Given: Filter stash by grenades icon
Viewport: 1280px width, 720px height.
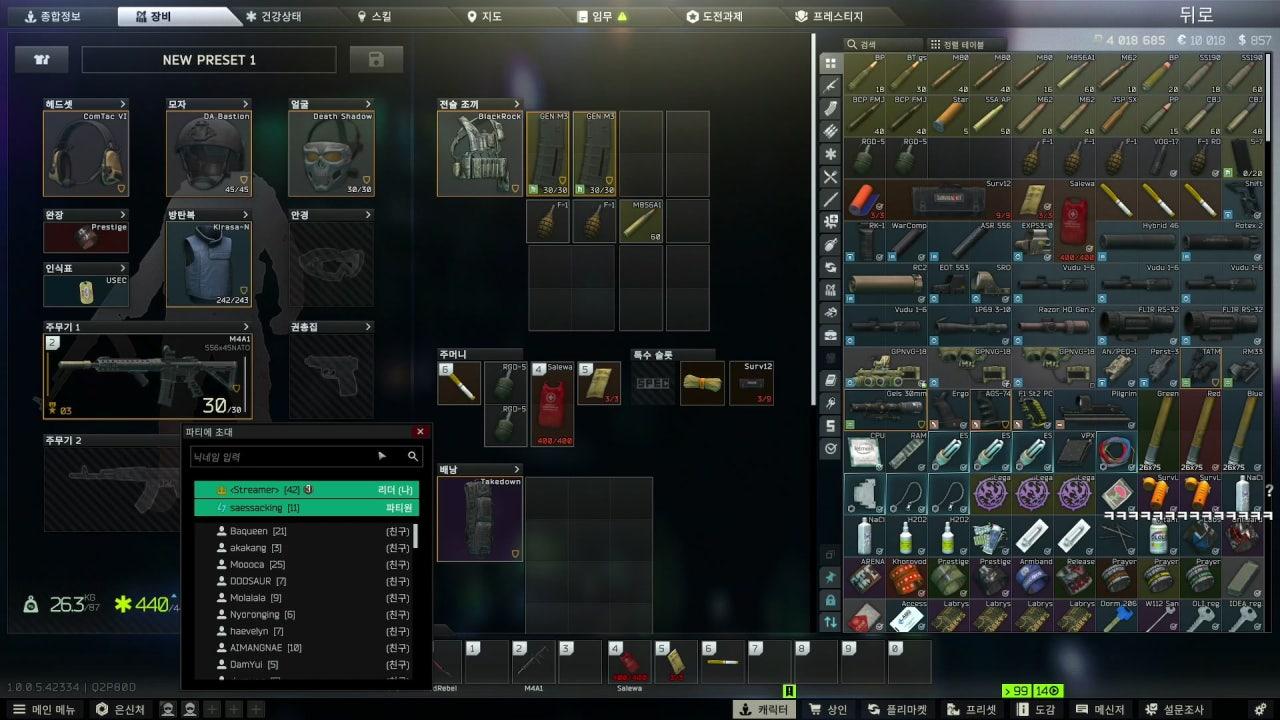Looking at the screenshot, I should click(x=830, y=245).
